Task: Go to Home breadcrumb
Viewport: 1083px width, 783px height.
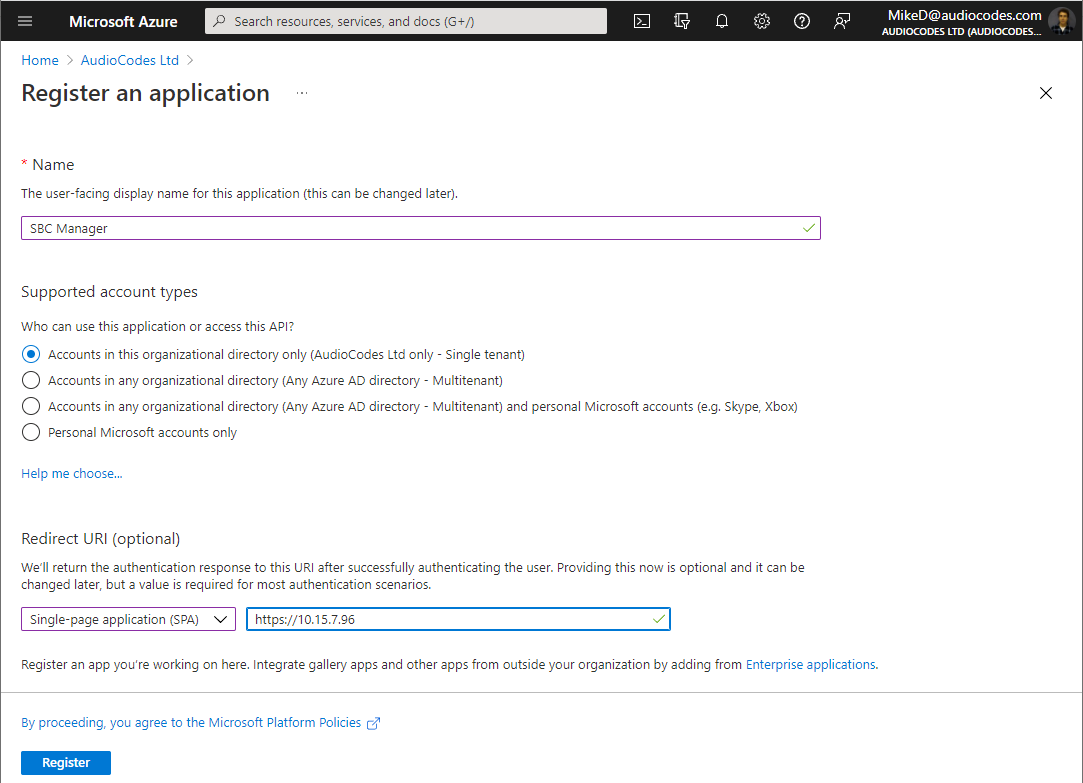Action: coord(40,60)
